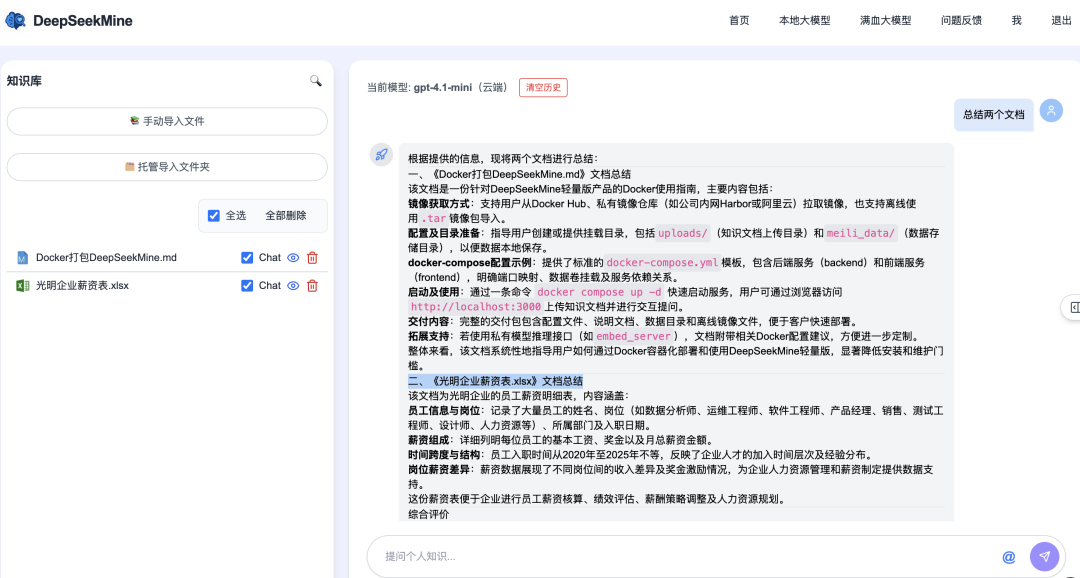Preview Docker打包DeepSeekMine.md with eye icon
The height and width of the screenshot is (578, 1080).
(293, 258)
